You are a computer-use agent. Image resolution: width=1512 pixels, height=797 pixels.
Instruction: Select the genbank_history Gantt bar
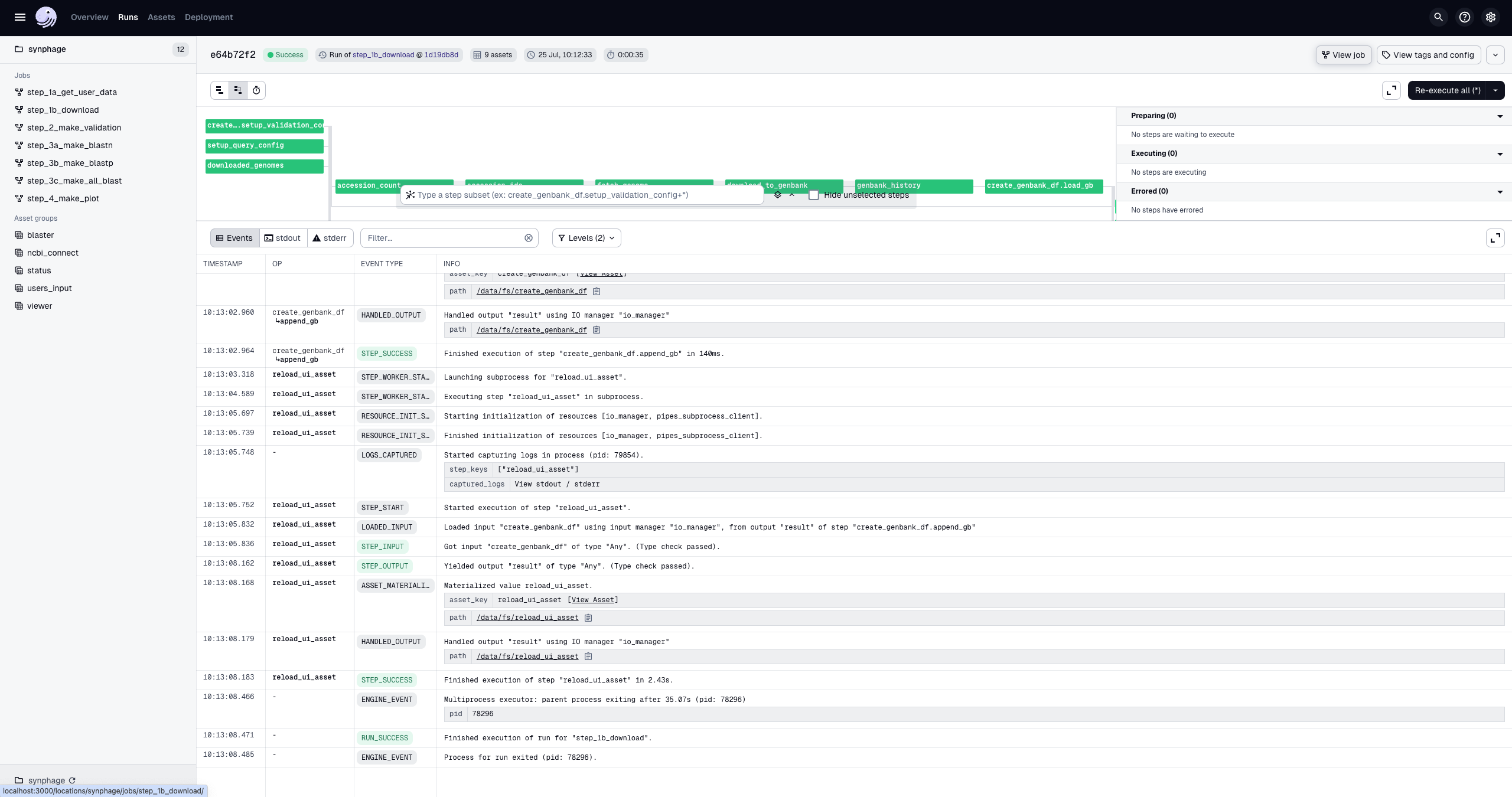click(914, 186)
